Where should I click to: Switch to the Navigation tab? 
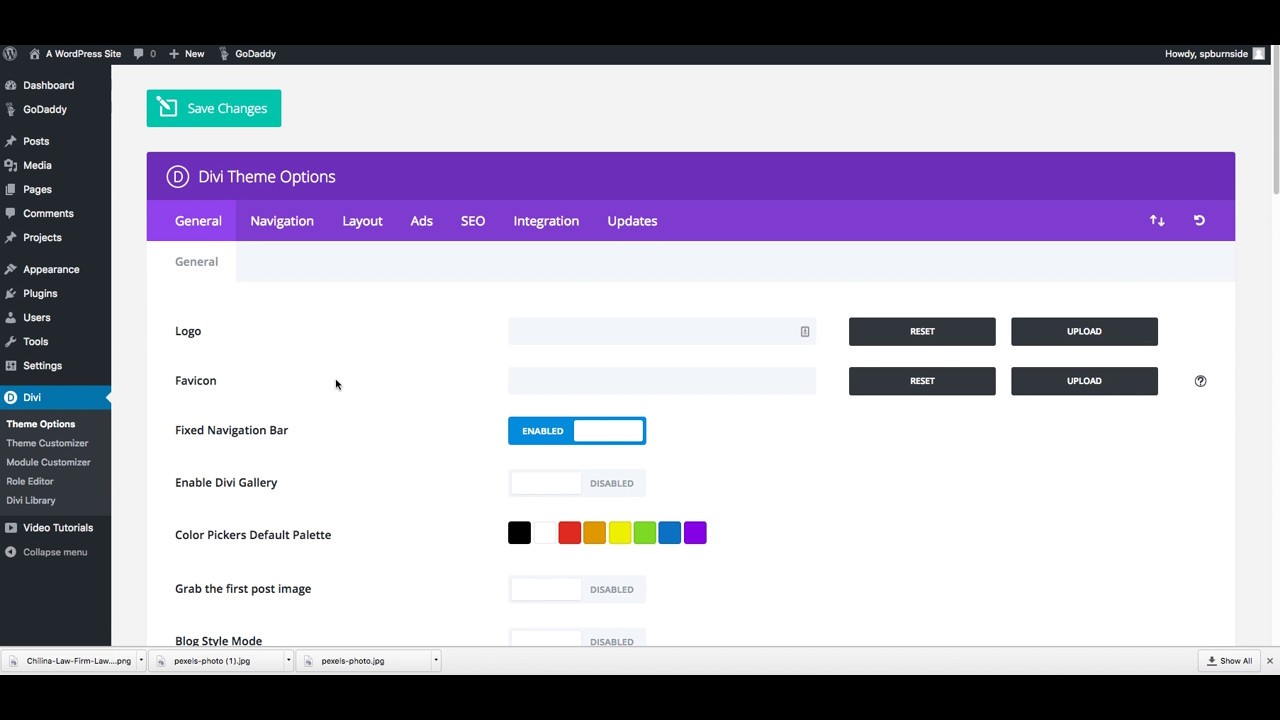281,220
